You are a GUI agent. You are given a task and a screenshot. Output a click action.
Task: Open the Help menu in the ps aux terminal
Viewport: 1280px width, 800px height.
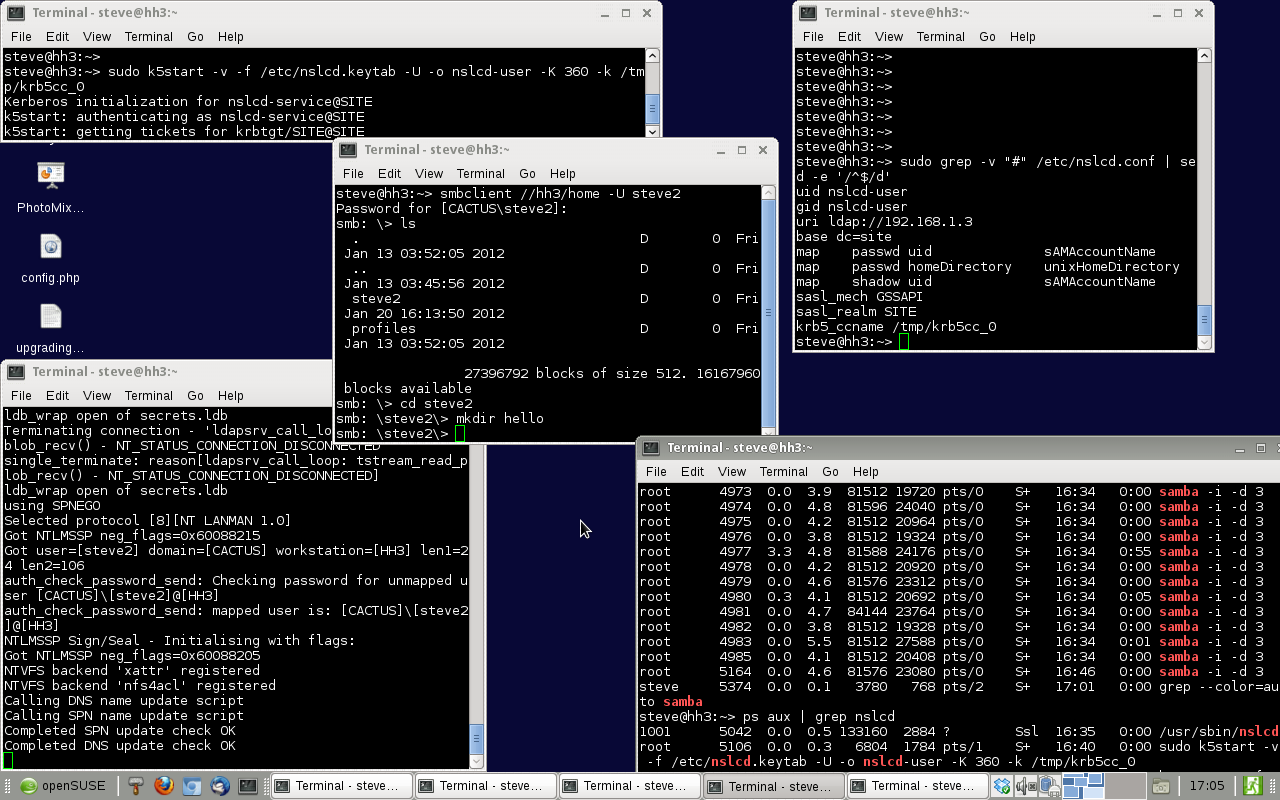click(866, 471)
